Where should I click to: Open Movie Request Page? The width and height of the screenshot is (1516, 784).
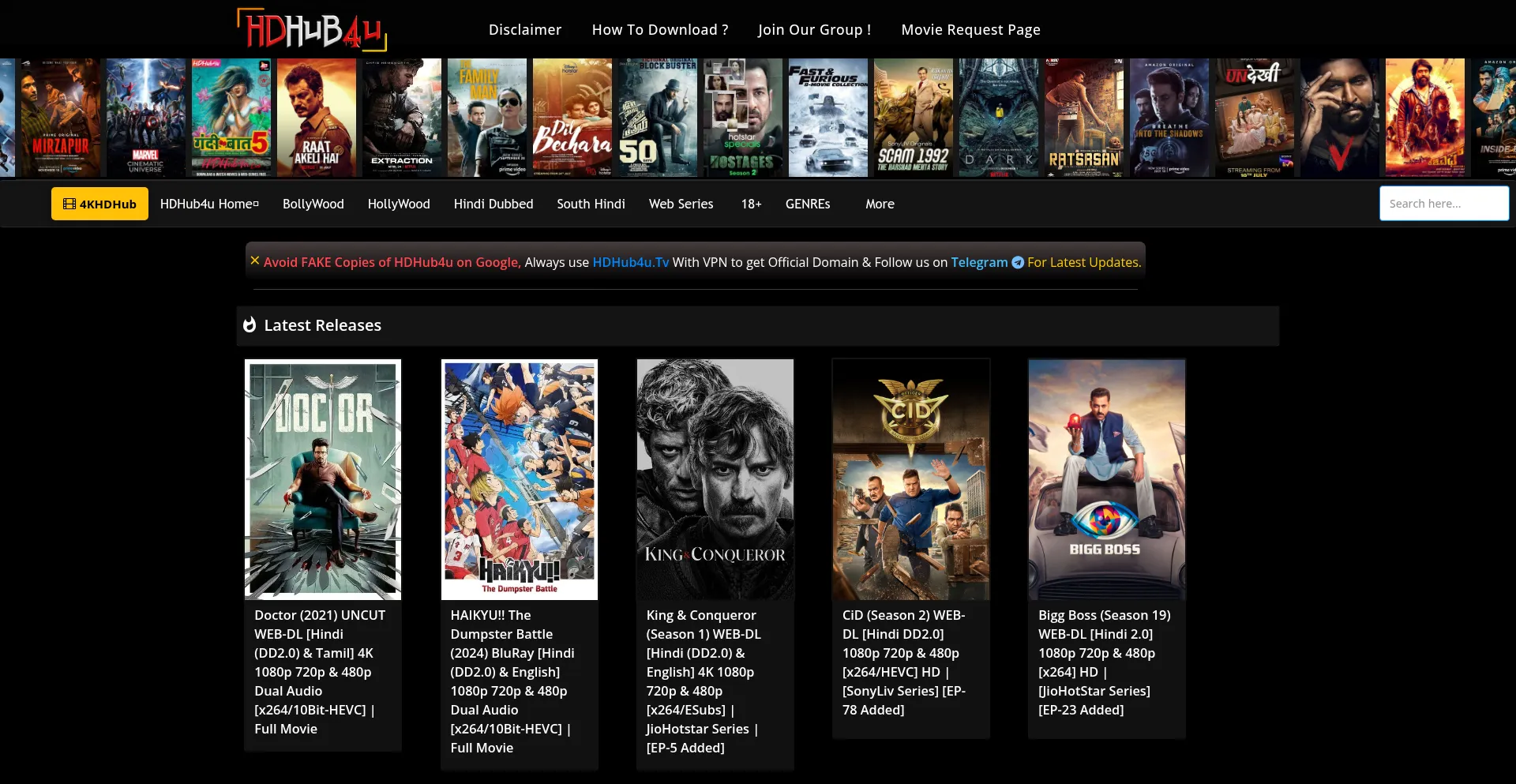click(x=970, y=30)
